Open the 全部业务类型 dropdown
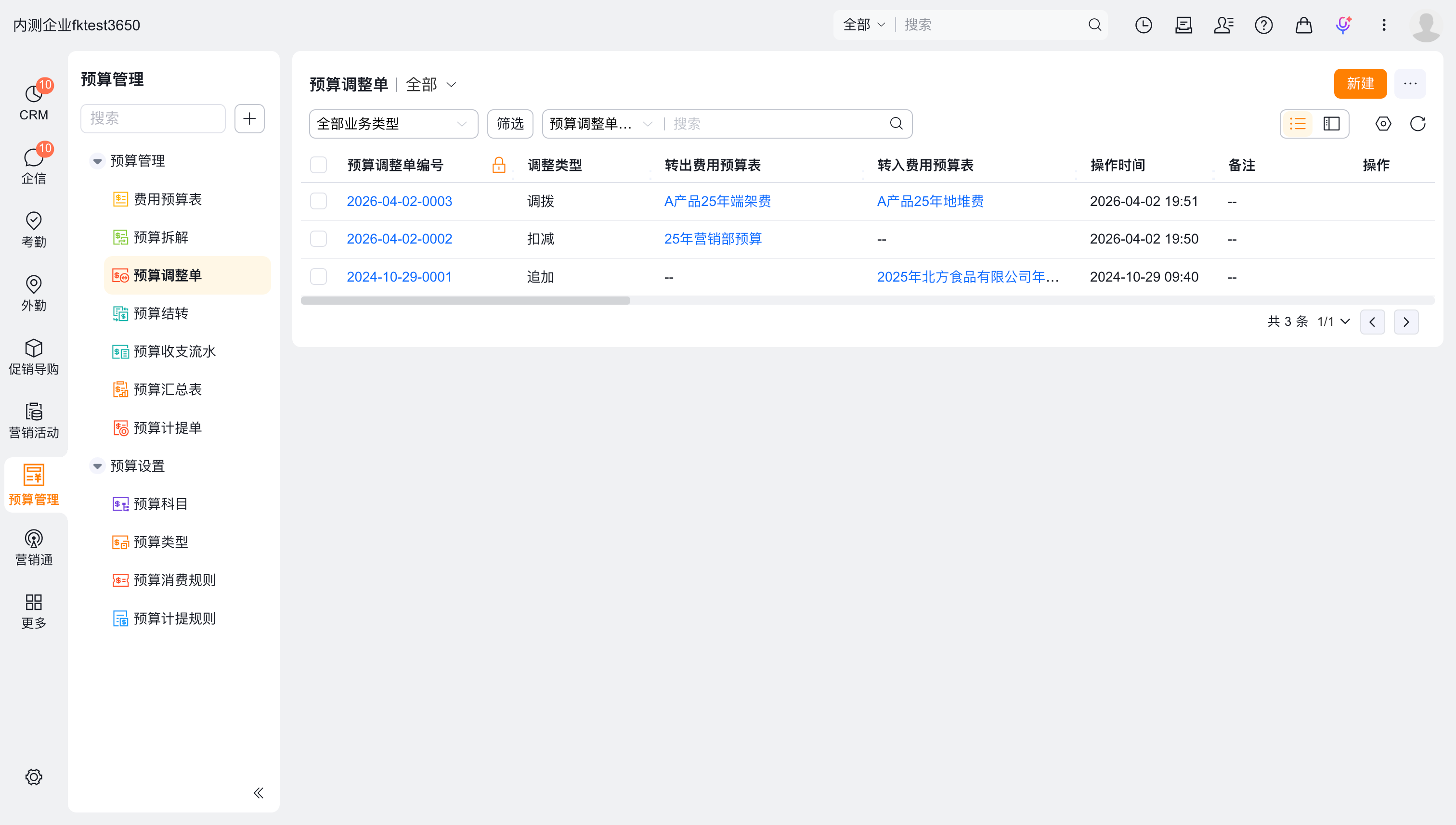The width and height of the screenshot is (1456, 825). (x=393, y=124)
